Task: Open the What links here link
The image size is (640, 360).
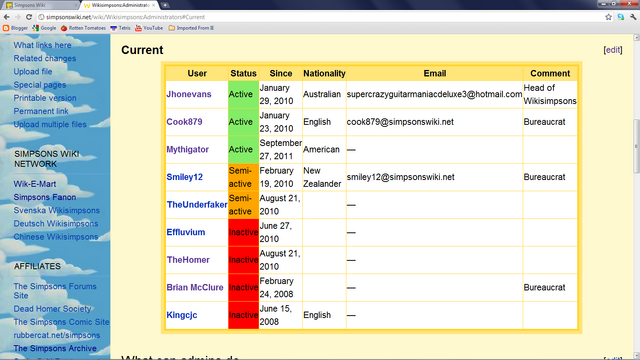Action: click(42, 45)
